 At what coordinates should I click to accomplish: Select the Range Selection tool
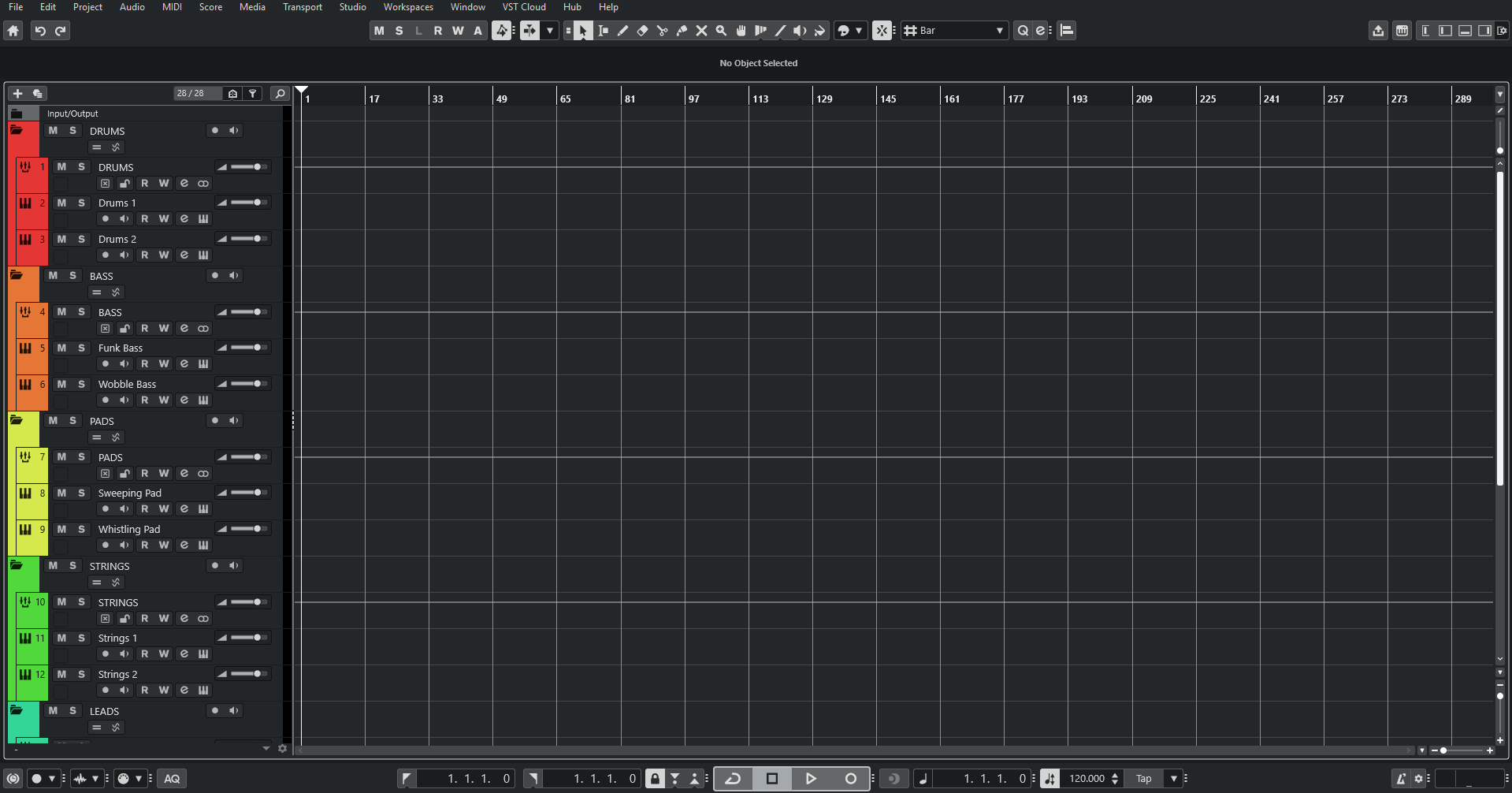pos(603,31)
